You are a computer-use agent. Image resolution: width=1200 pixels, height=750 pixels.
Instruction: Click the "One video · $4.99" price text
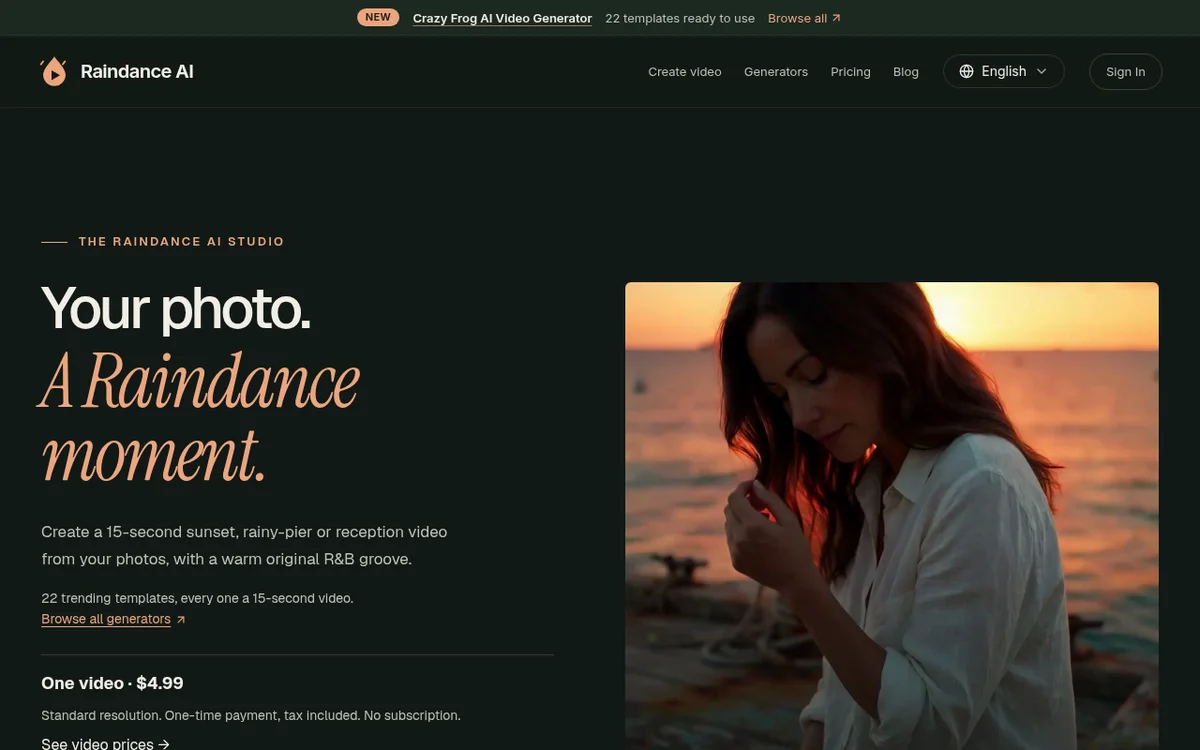[112, 683]
